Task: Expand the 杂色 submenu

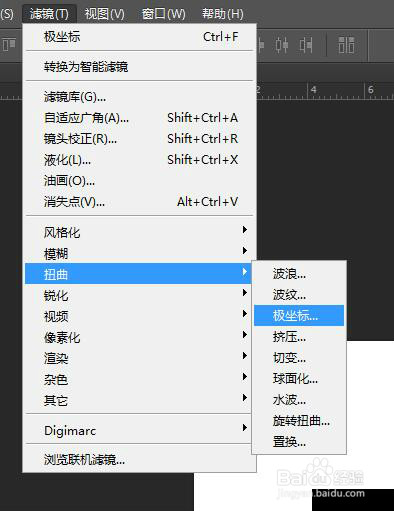Action: click(138, 379)
